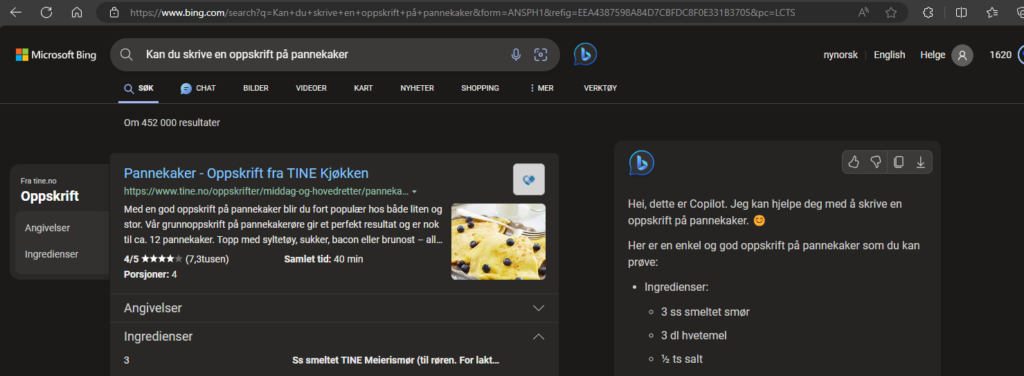1024x376 pixels.
Task: Open Pannekaker - Oppskrift fra TINE Kjøkken link
Action: [x=246, y=173]
